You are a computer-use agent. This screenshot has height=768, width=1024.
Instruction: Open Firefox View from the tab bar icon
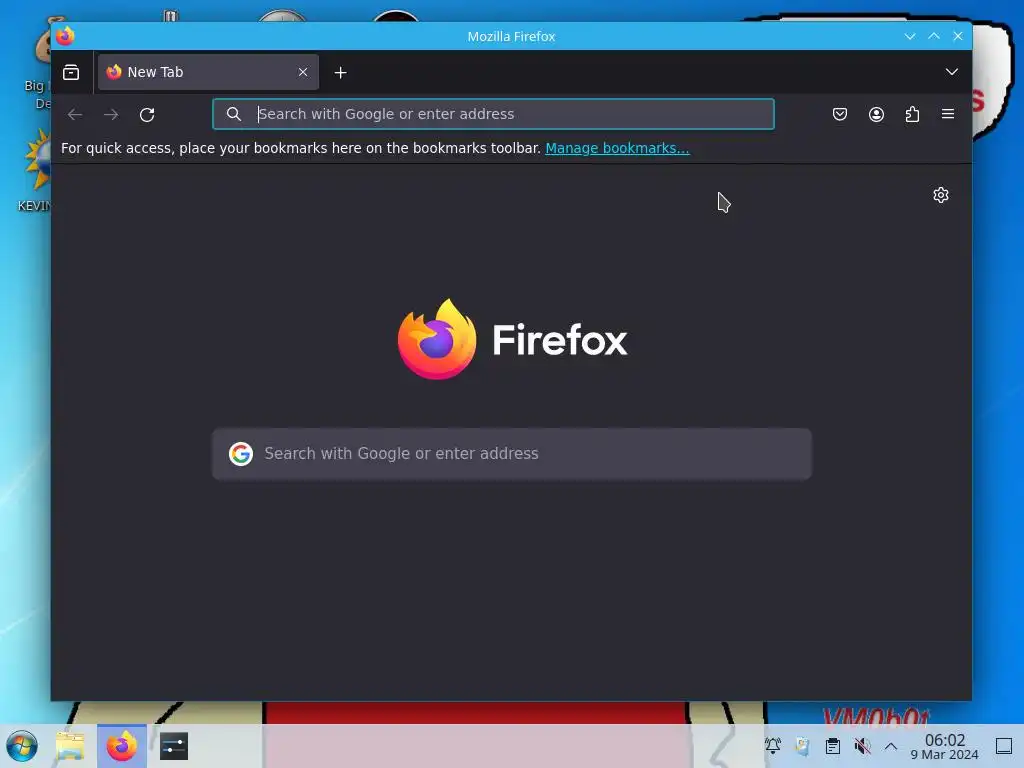tap(71, 72)
